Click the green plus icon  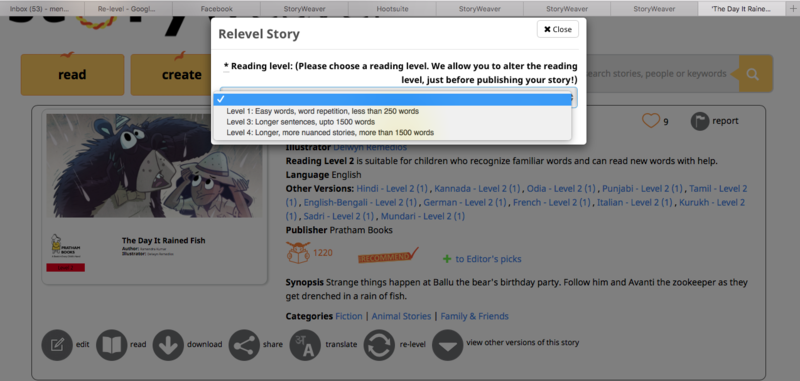[x=447, y=259]
